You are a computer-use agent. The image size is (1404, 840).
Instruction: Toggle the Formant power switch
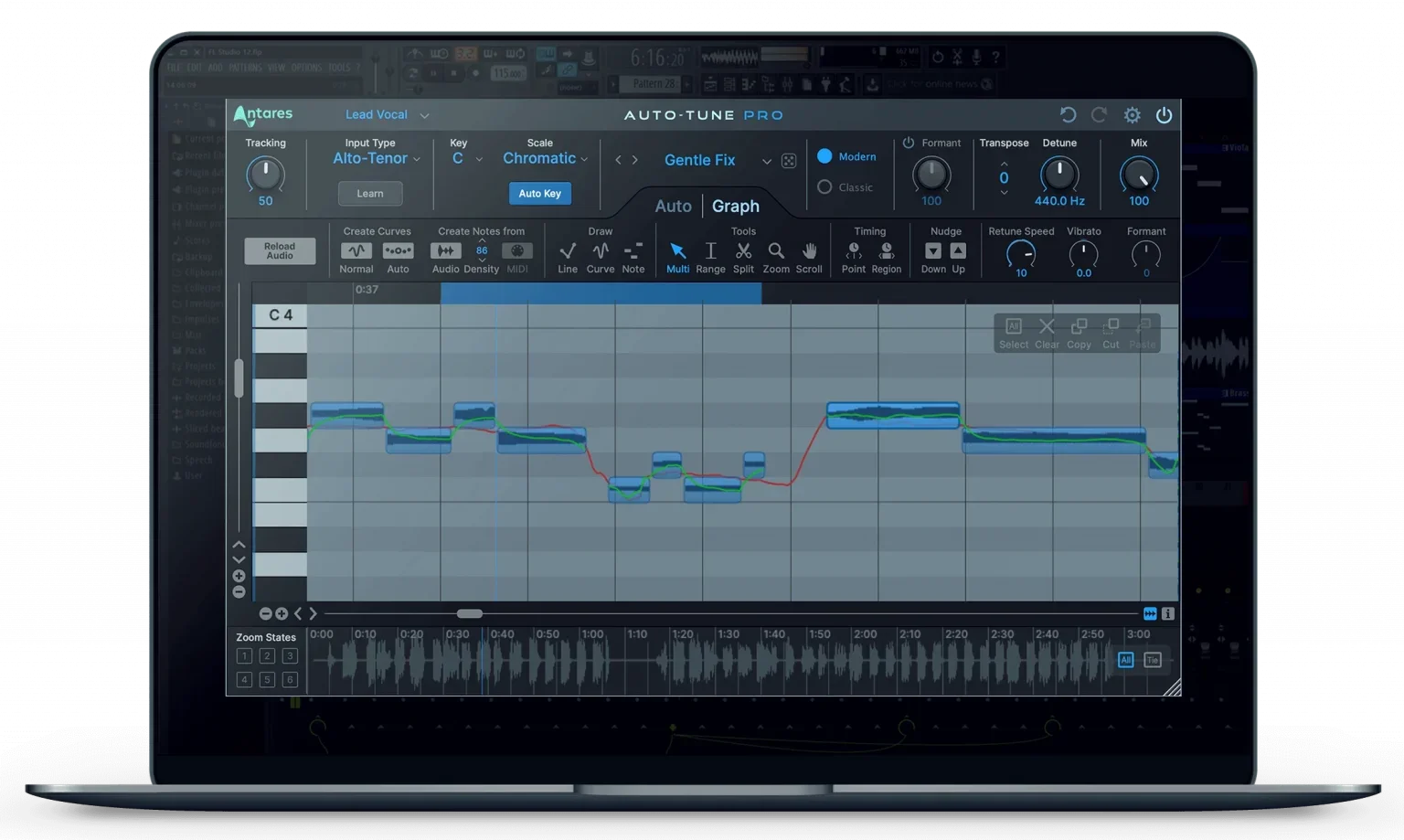coord(909,143)
